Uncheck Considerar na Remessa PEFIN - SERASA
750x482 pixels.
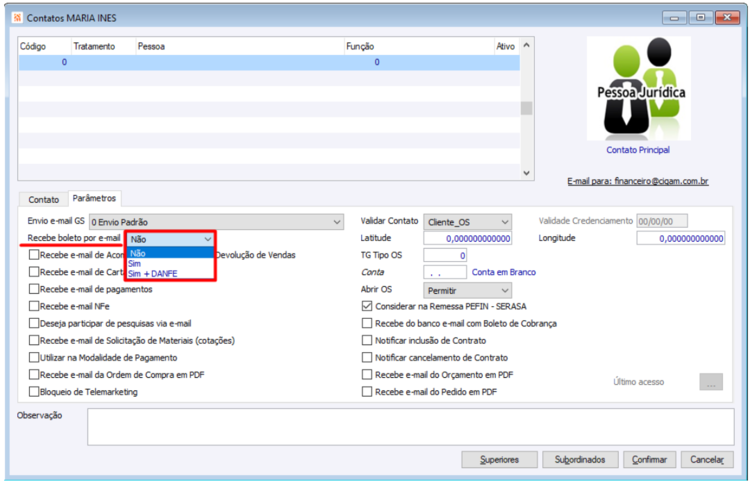[x=367, y=306]
